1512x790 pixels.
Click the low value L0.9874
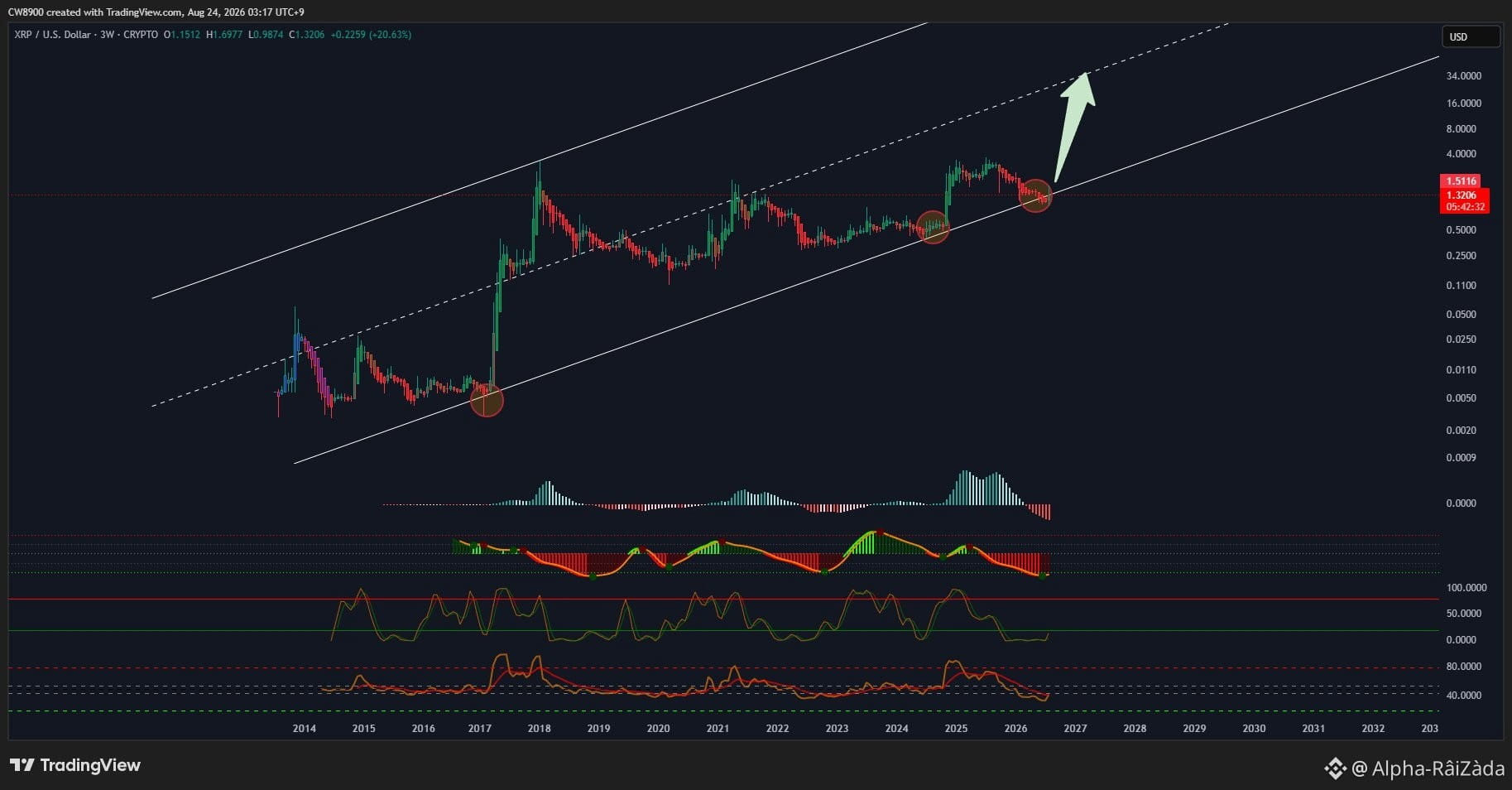266,35
